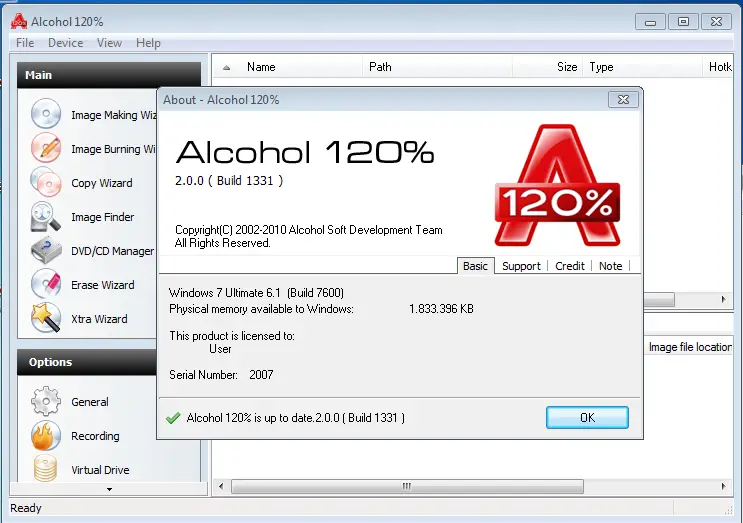
Task: Collapse the Options panel header
Action: point(87,362)
